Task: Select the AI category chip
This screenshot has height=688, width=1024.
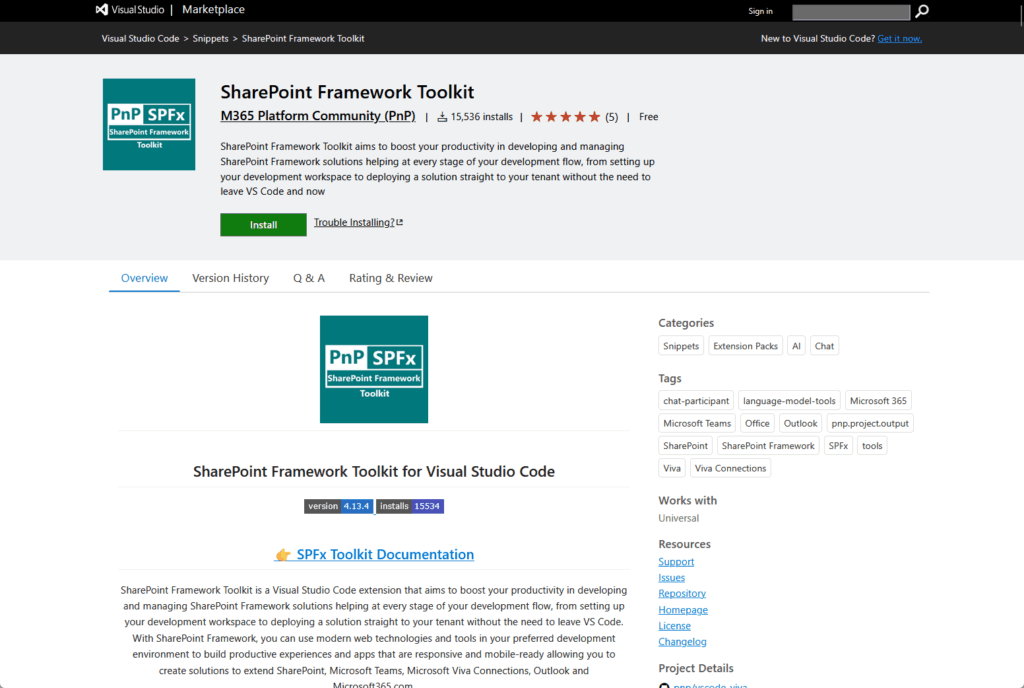Action: click(x=796, y=346)
